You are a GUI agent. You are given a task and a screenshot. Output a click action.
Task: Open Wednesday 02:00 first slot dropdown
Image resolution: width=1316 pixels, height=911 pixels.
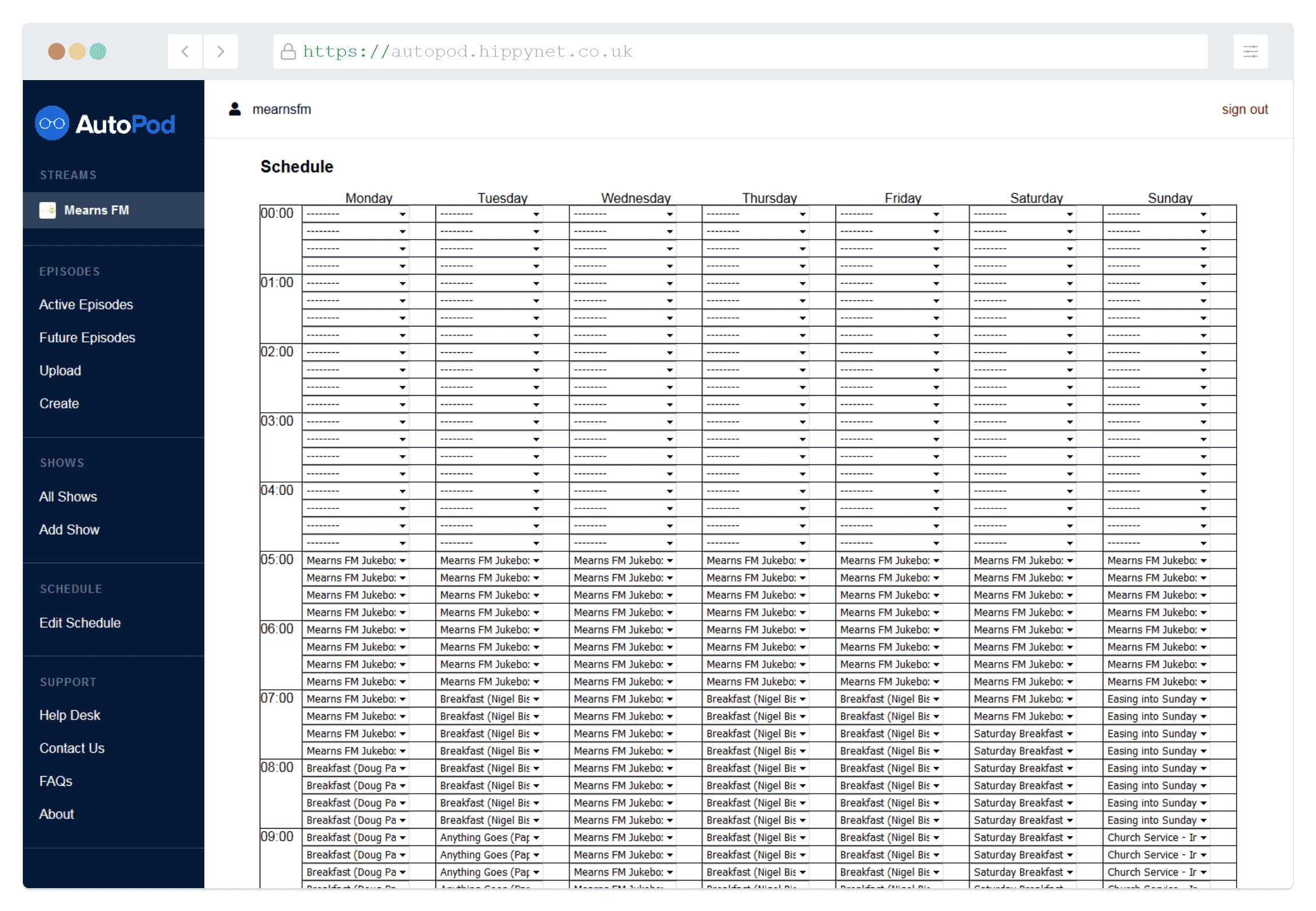point(623,352)
